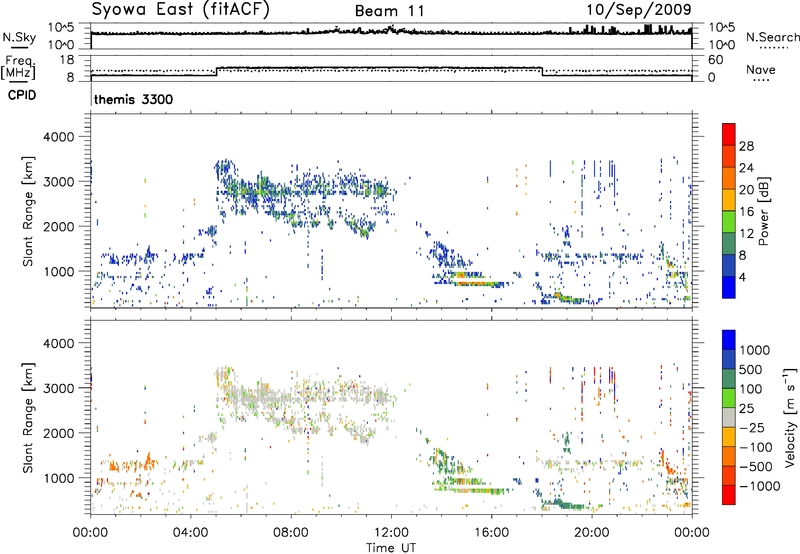This screenshot has width=800, height=554.
Task: Click the 'Slant Range [km]' label of the velocity plot
Action: point(28,417)
